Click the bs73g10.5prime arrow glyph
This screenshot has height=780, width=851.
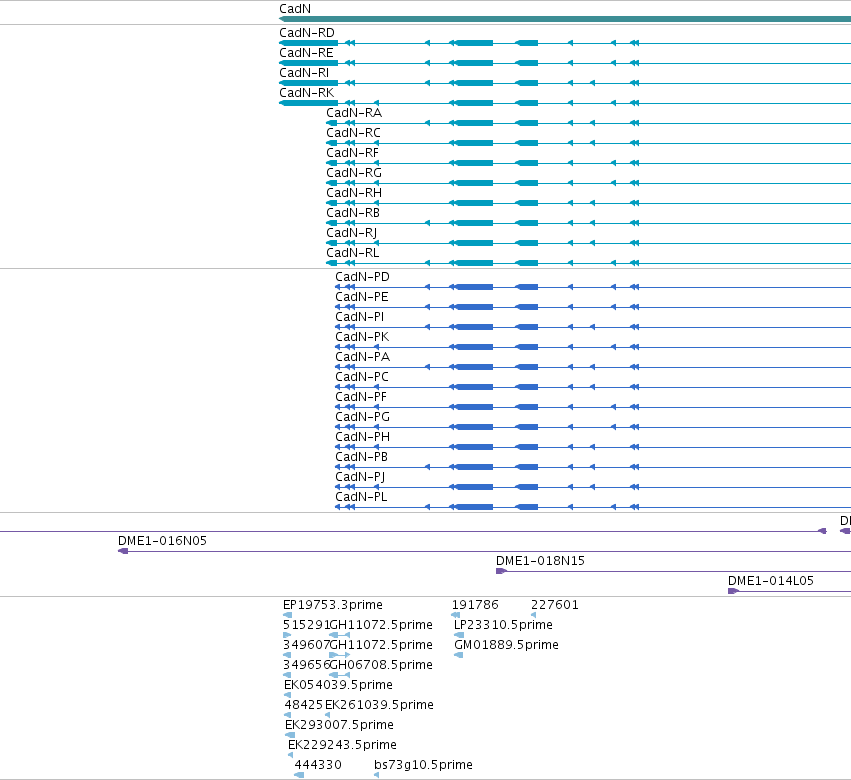377,776
